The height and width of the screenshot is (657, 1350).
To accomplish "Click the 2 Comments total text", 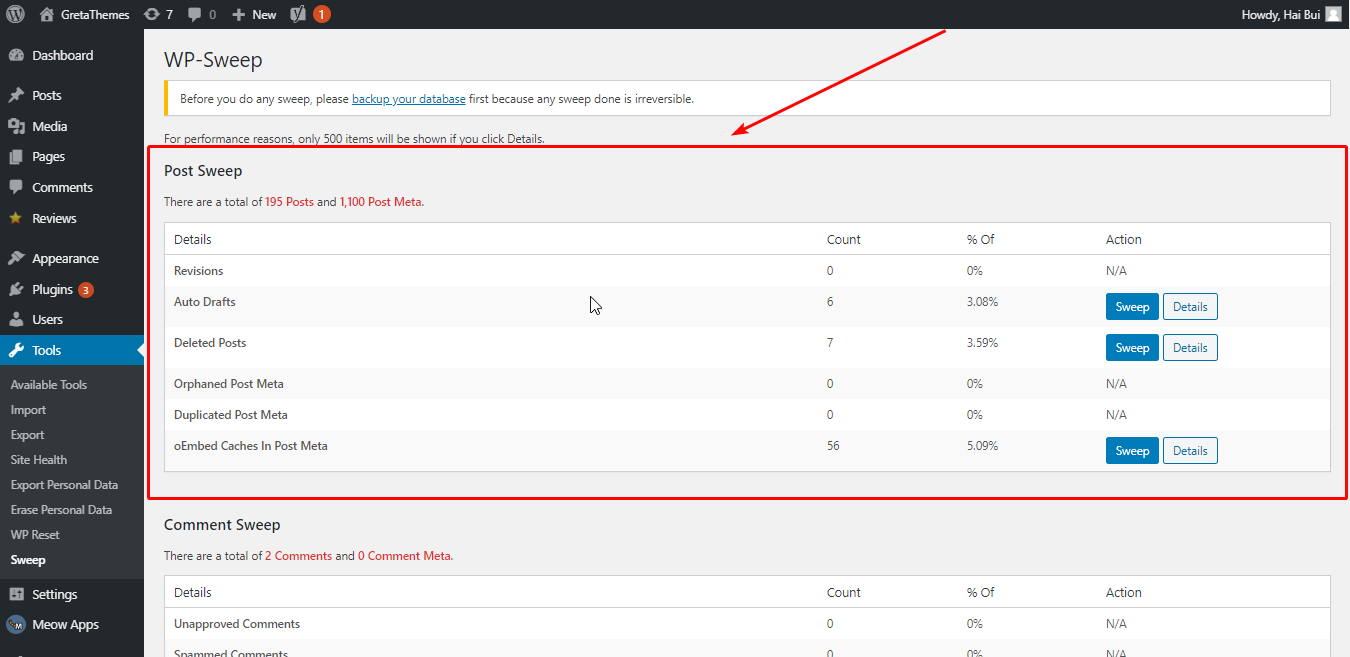I will click(x=298, y=556).
